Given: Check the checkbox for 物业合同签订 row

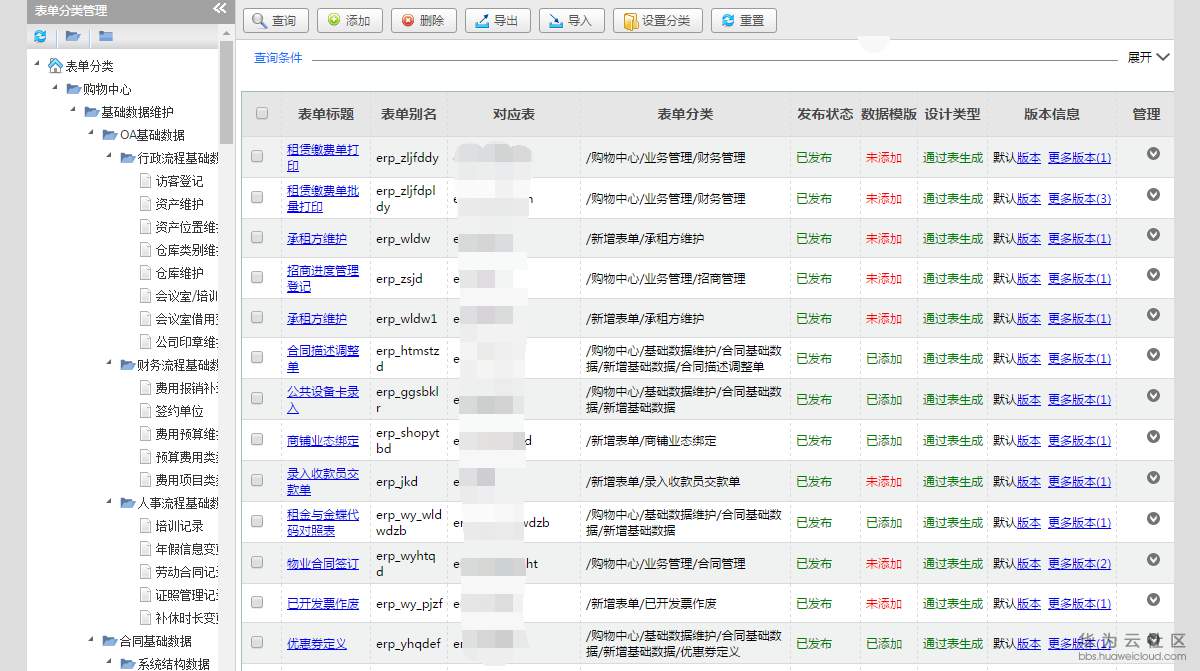Looking at the screenshot, I should click(x=258, y=562).
